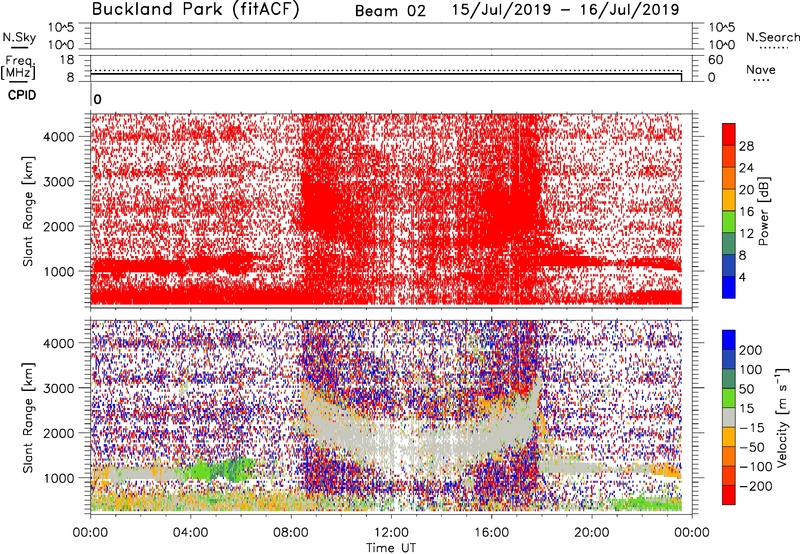Click the solid frequency line in the Freq panel
800x554 pixels.
[x=386, y=74]
